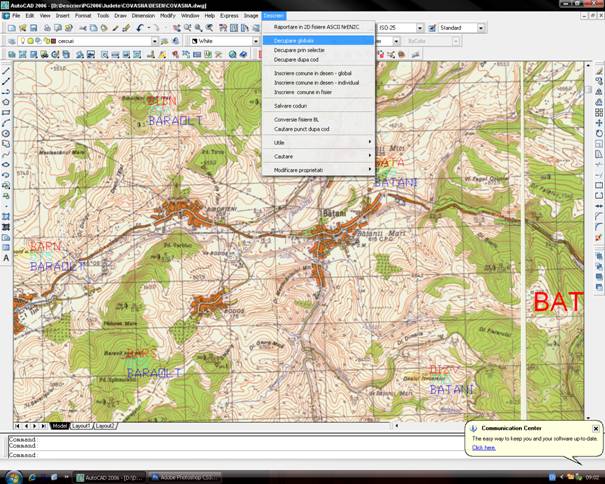Click the 'Click here' link in Communication Center

(484, 447)
